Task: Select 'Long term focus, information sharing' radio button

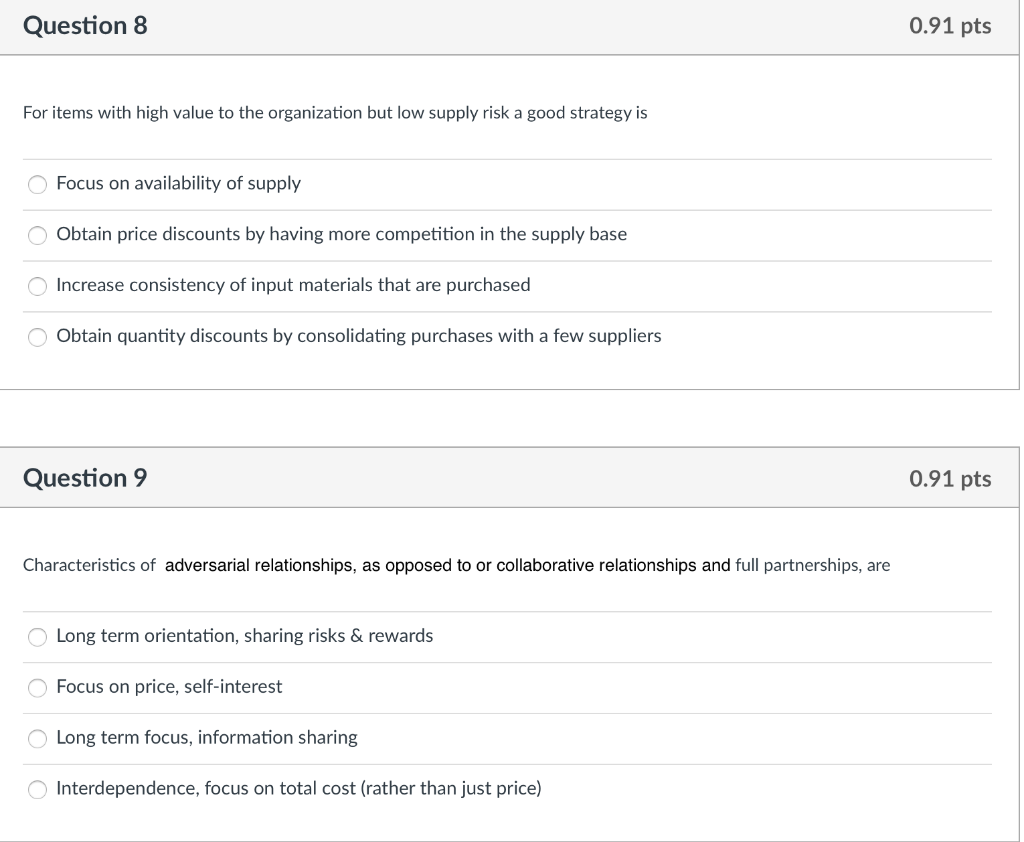Action: coord(38,739)
